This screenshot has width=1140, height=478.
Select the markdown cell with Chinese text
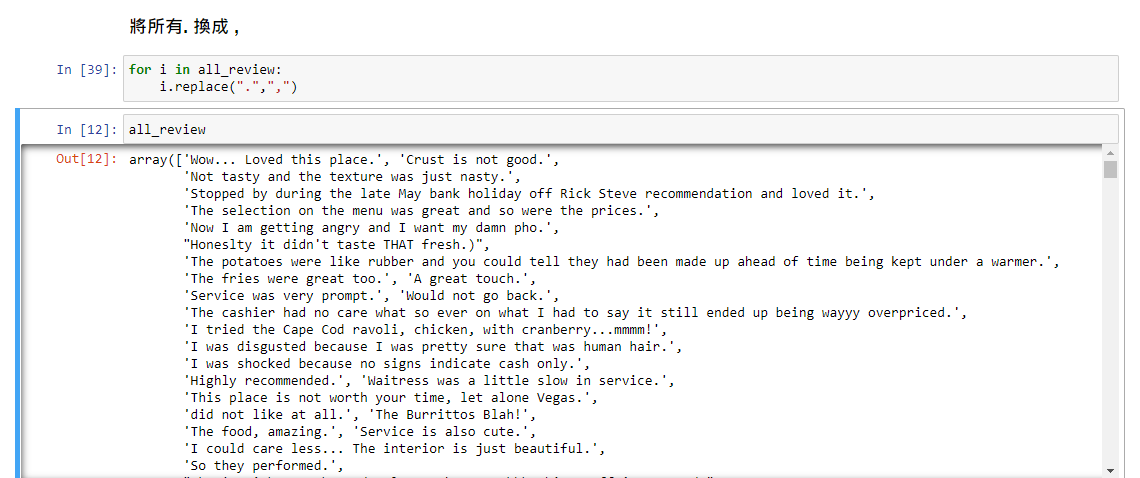185,28
